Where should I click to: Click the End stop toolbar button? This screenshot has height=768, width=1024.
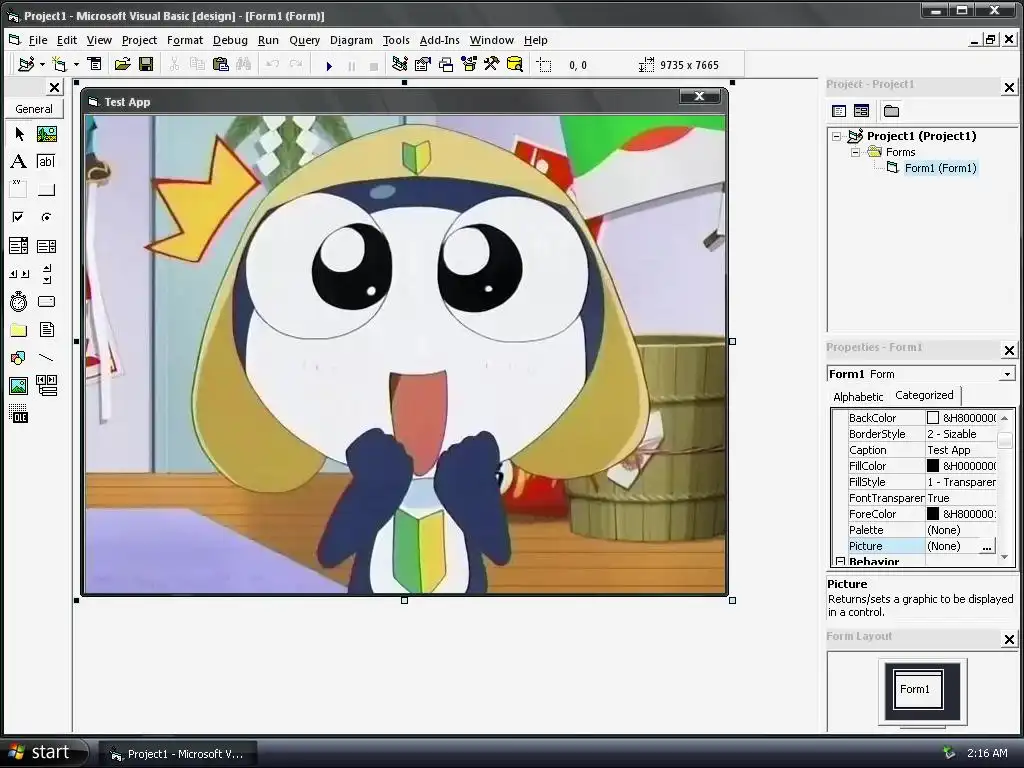(x=374, y=65)
